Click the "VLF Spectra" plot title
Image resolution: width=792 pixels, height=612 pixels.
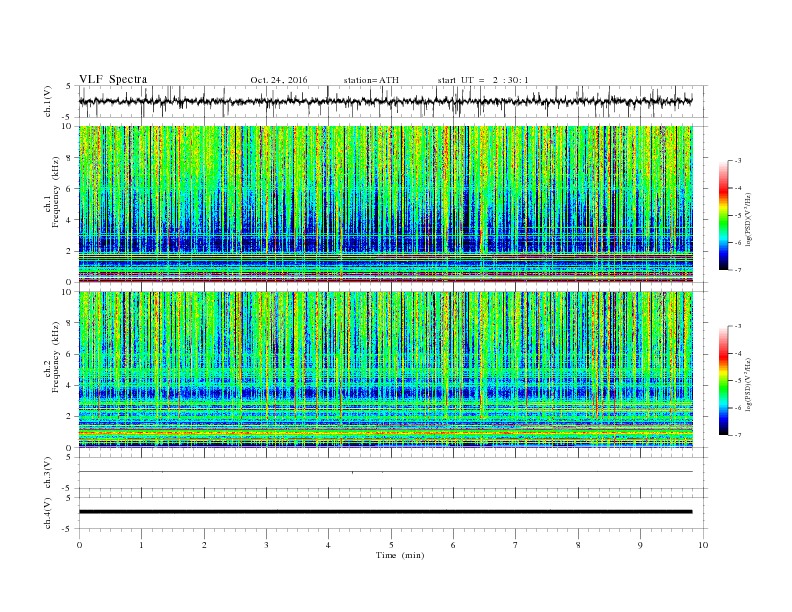(113, 79)
